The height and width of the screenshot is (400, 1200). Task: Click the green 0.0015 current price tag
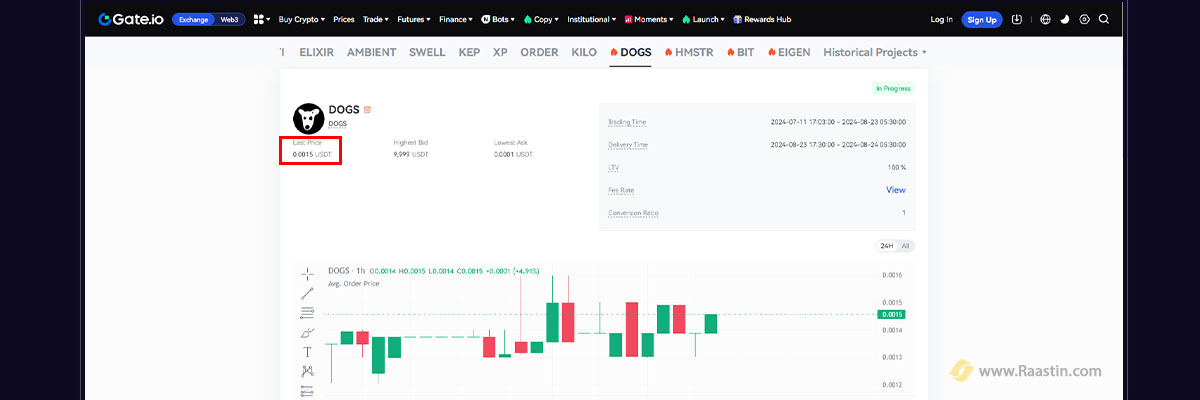click(890, 315)
